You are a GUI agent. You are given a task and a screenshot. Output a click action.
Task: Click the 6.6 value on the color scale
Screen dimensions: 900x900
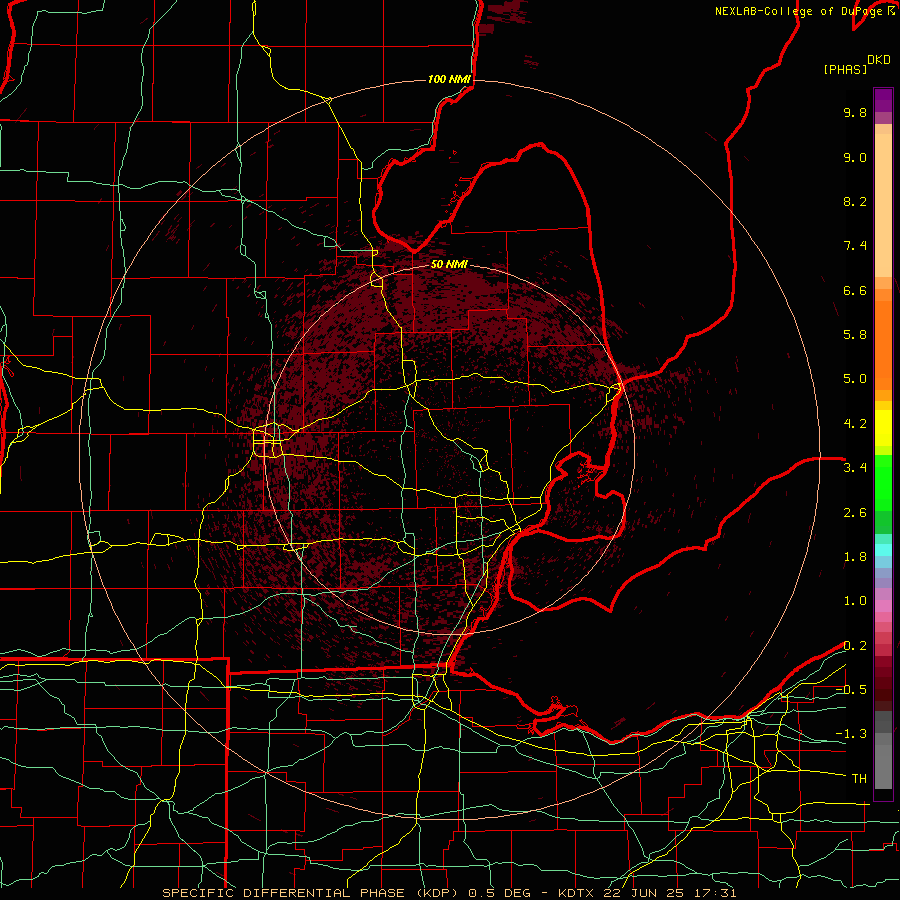(x=855, y=290)
